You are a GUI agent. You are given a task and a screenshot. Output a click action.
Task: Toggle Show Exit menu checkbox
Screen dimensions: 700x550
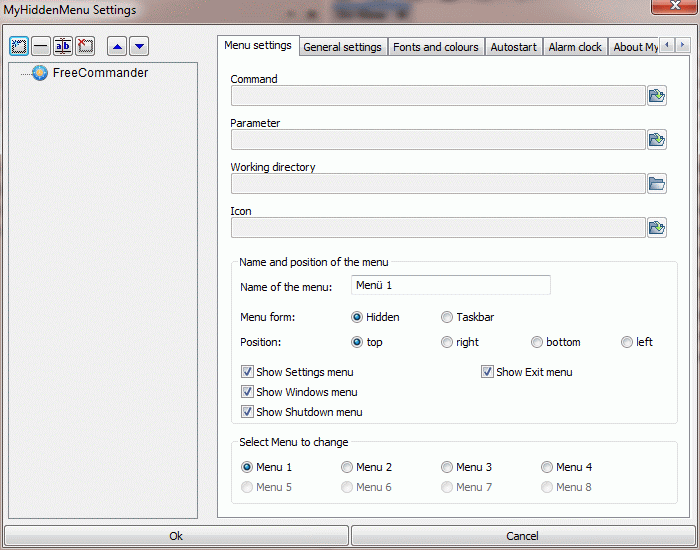(x=487, y=372)
